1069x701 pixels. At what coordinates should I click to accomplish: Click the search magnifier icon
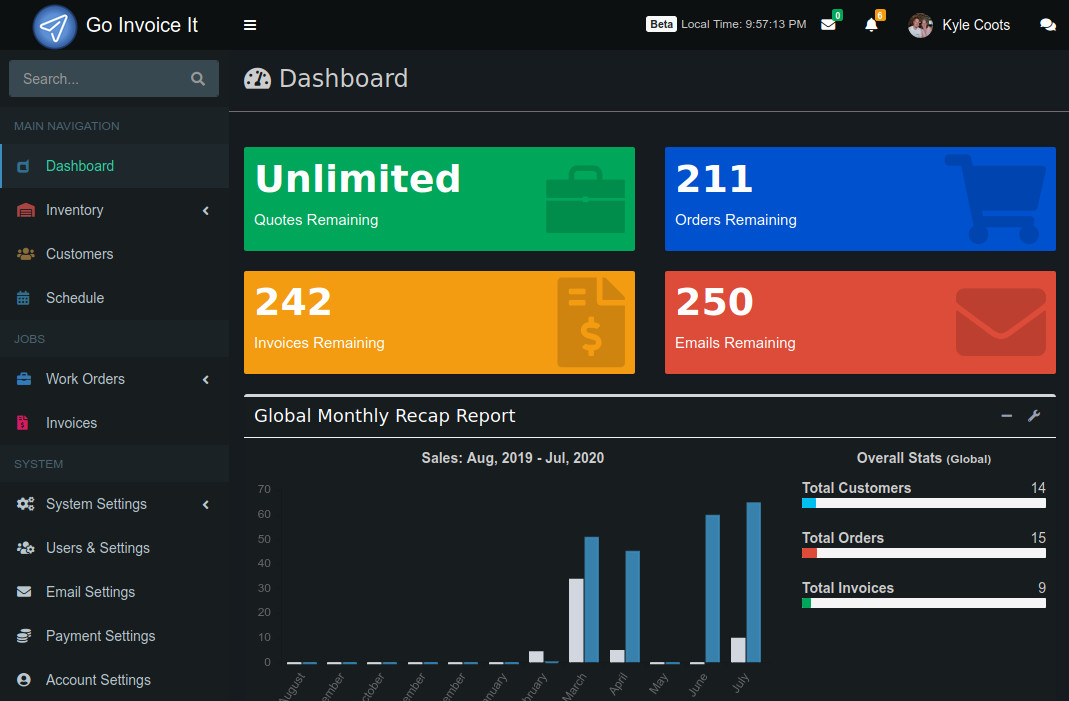point(198,79)
